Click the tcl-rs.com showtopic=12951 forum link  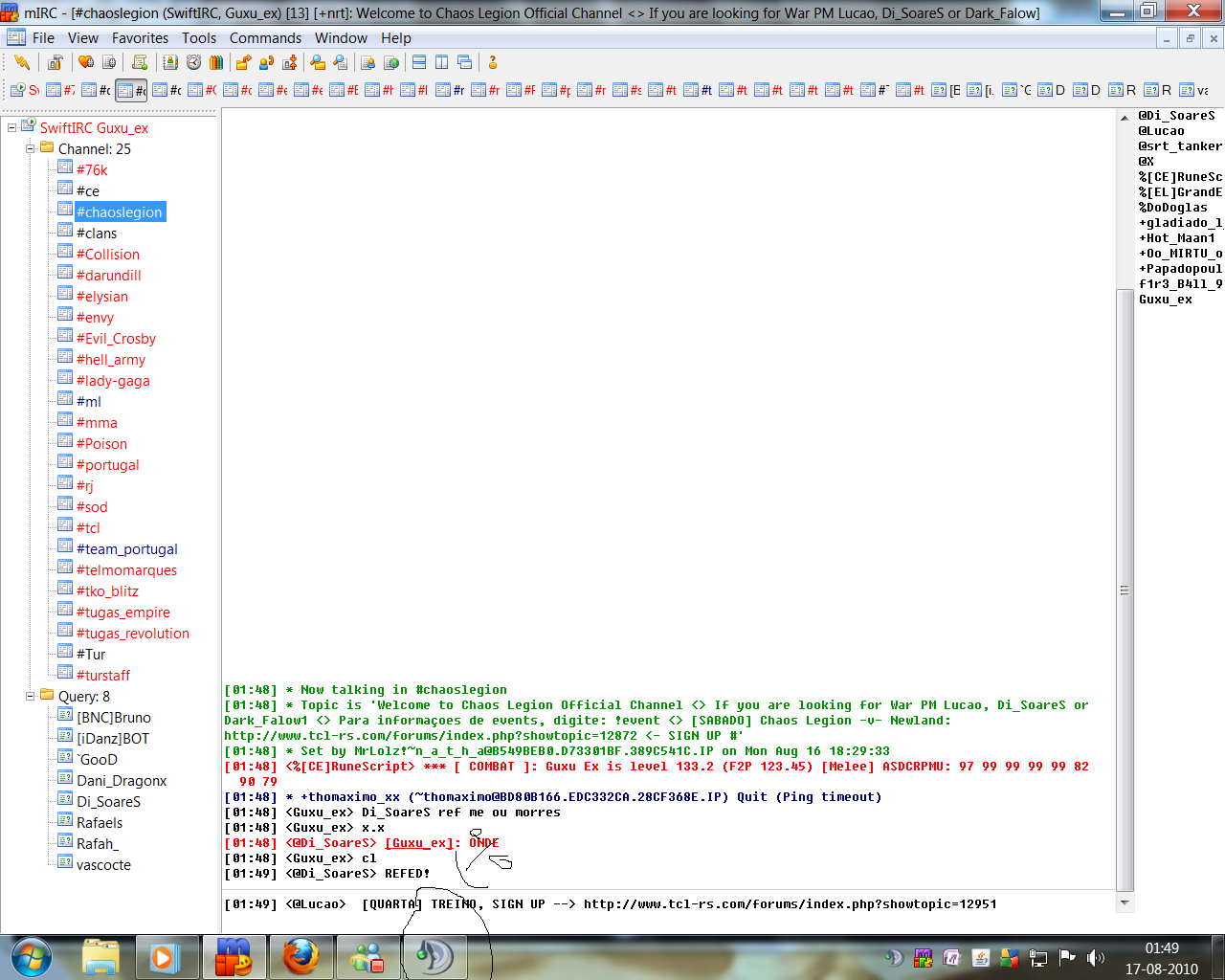pyautogui.click(x=790, y=904)
